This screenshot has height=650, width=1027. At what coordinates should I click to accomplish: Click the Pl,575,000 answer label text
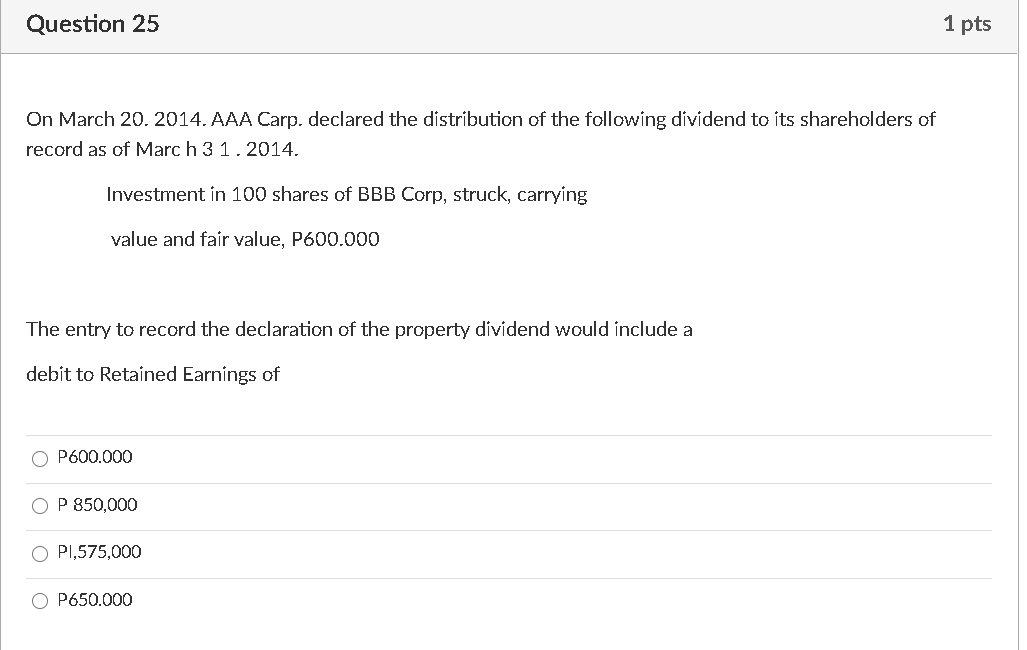click(100, 552)
